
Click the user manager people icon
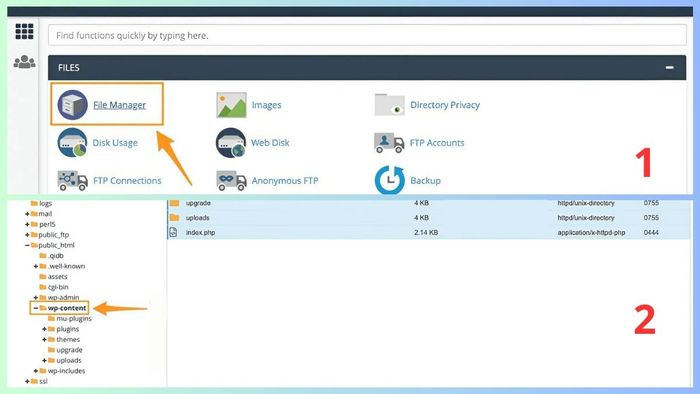tap(24, 62)
